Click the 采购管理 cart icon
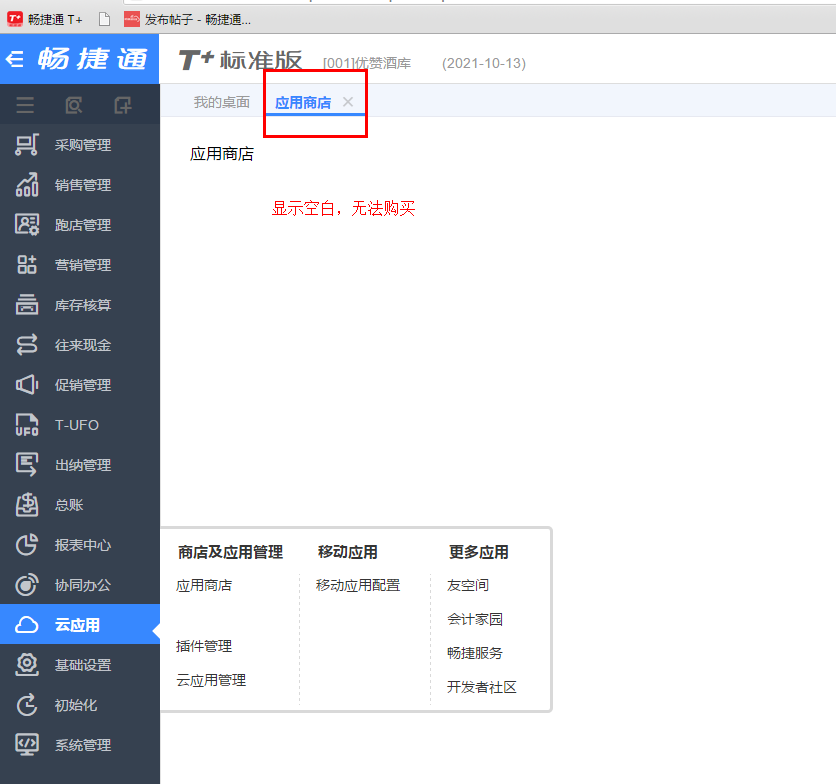Screen dimensions: 836x784 pyautogui.click(x=27, y=145)
